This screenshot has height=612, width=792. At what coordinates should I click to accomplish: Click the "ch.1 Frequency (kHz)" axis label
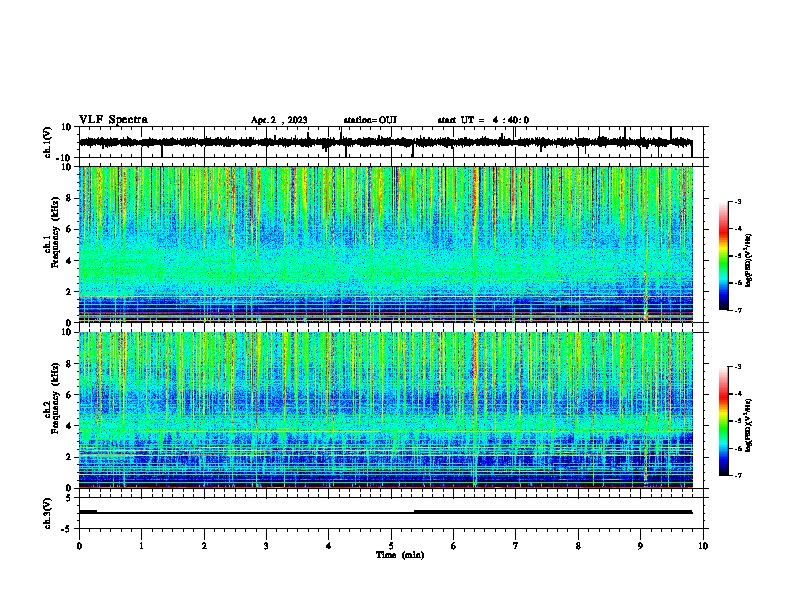51,232
